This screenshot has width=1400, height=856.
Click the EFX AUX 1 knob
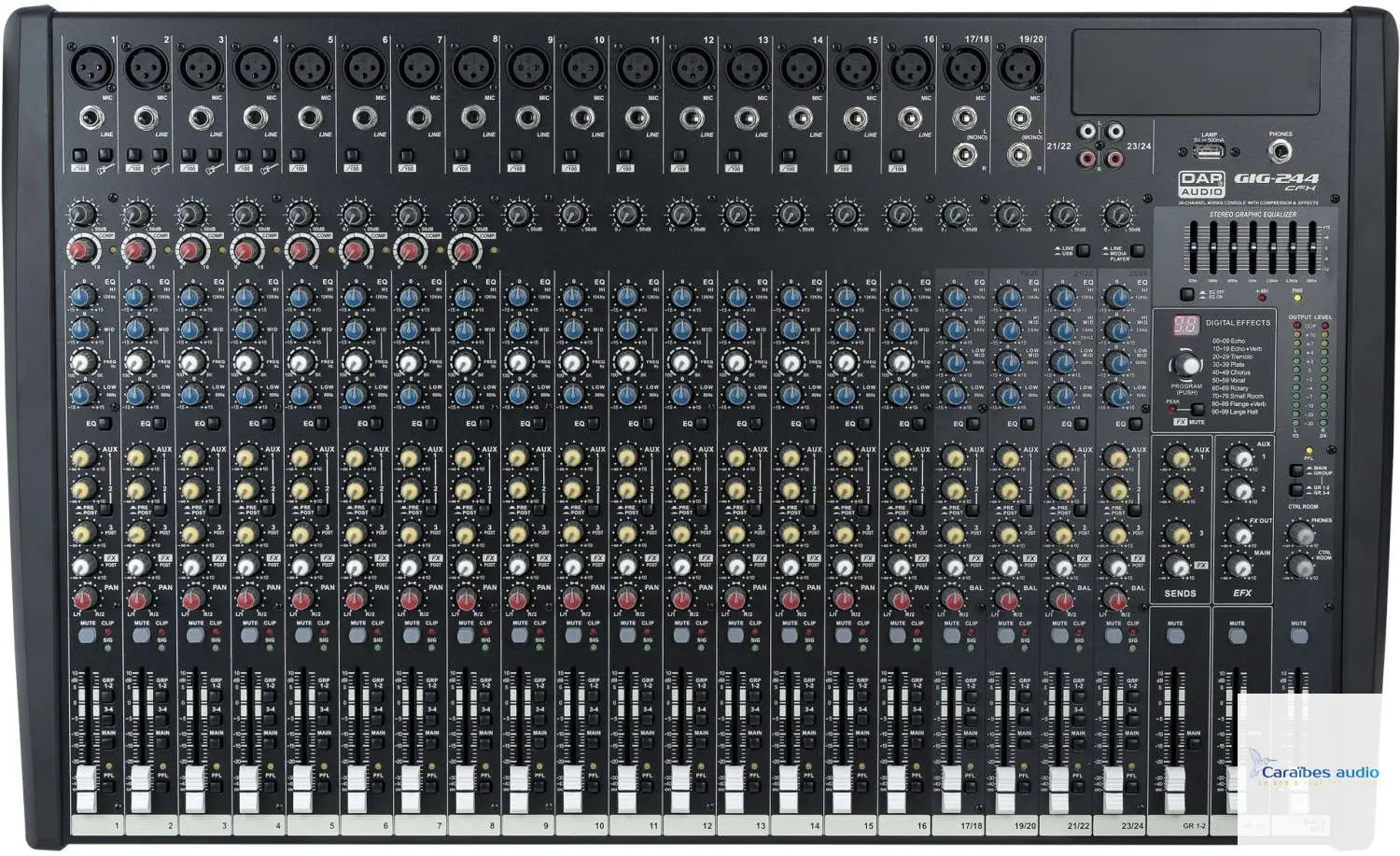click(1239, 457)
